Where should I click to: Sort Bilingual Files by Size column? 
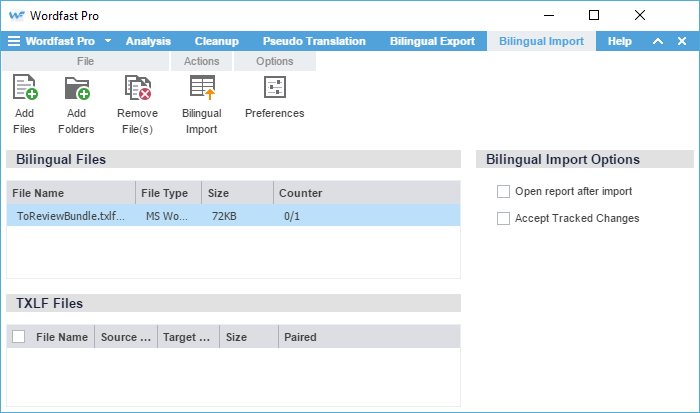pyautogui.click(x=236, y=193)
